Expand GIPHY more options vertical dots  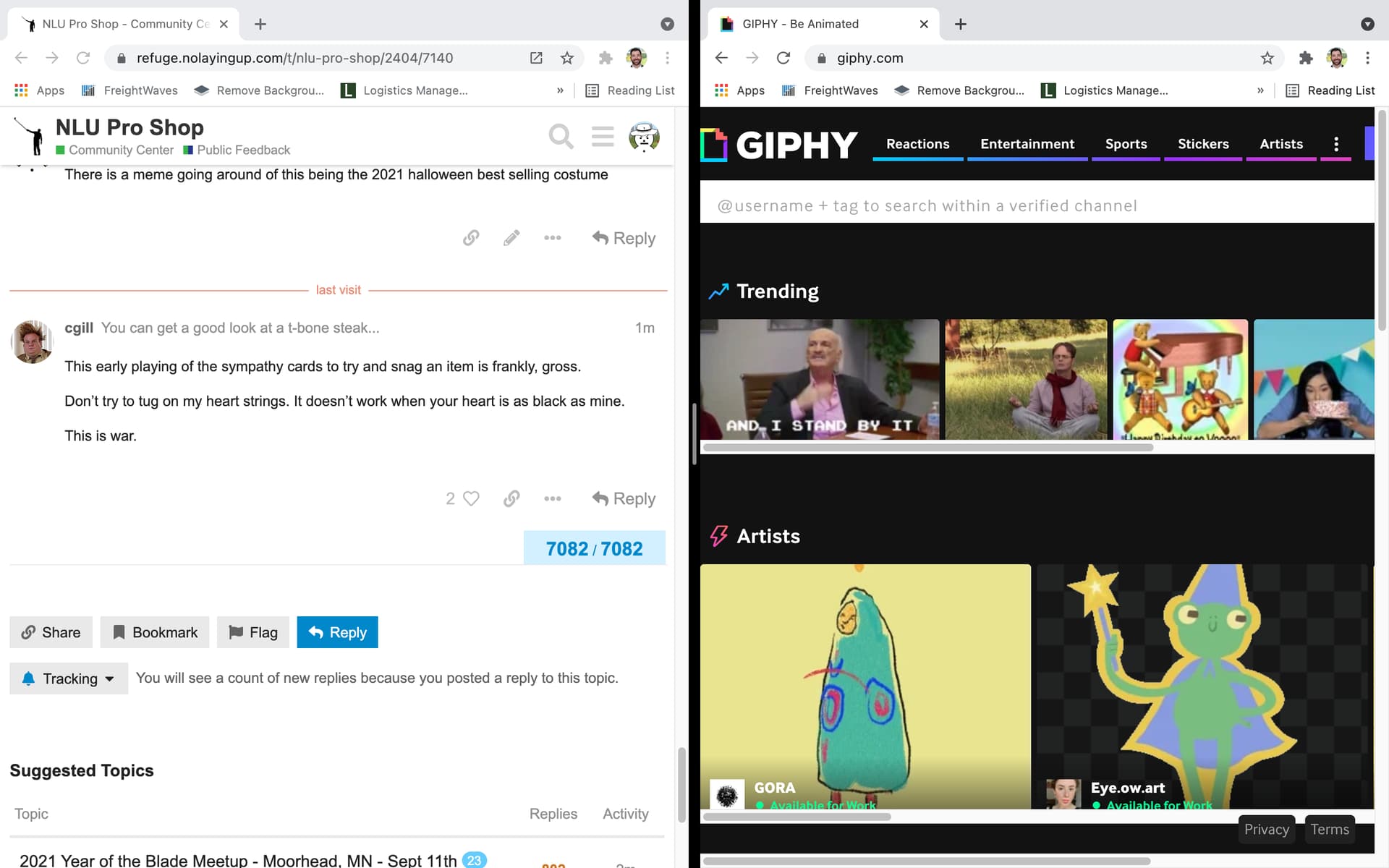tap(1335, 144)
